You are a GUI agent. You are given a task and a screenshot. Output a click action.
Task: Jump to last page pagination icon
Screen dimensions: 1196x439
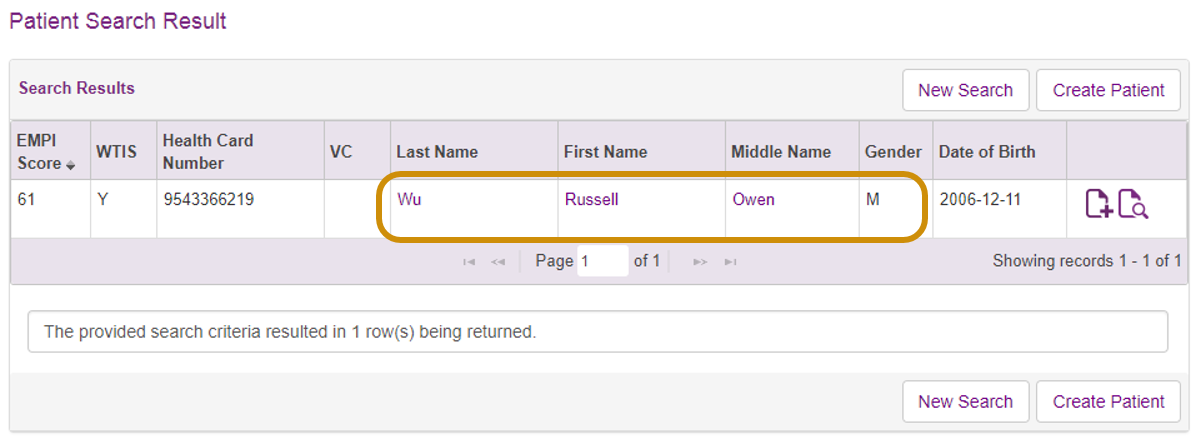point(730,262)
